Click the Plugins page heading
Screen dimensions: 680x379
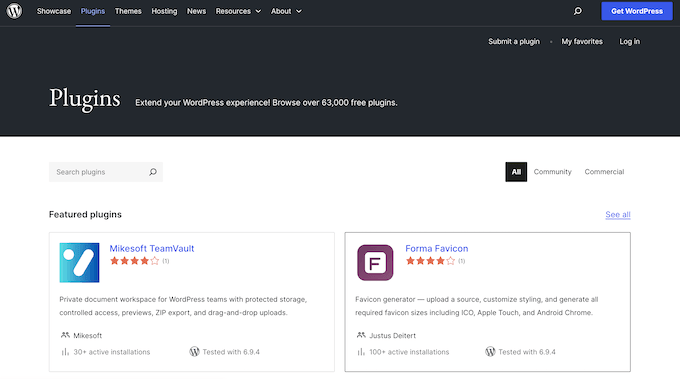coord(85,99)
